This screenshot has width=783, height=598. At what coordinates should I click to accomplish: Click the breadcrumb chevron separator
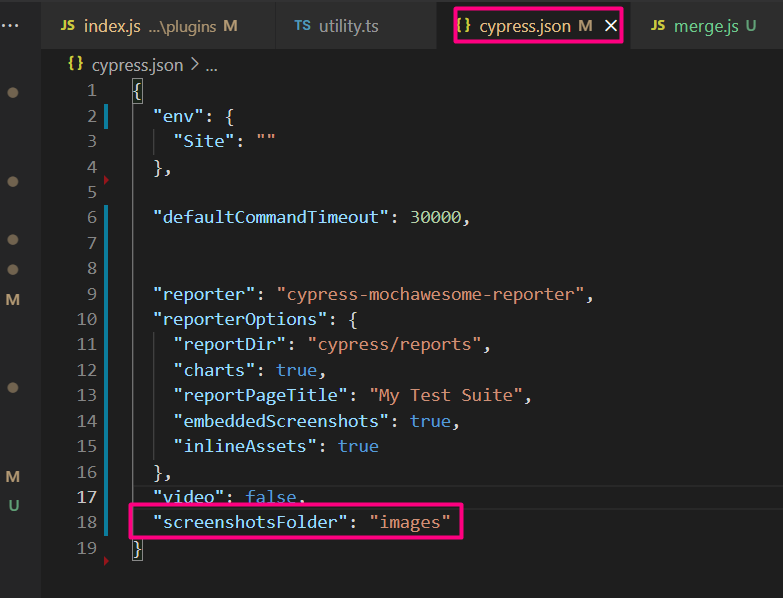point(194,64)
